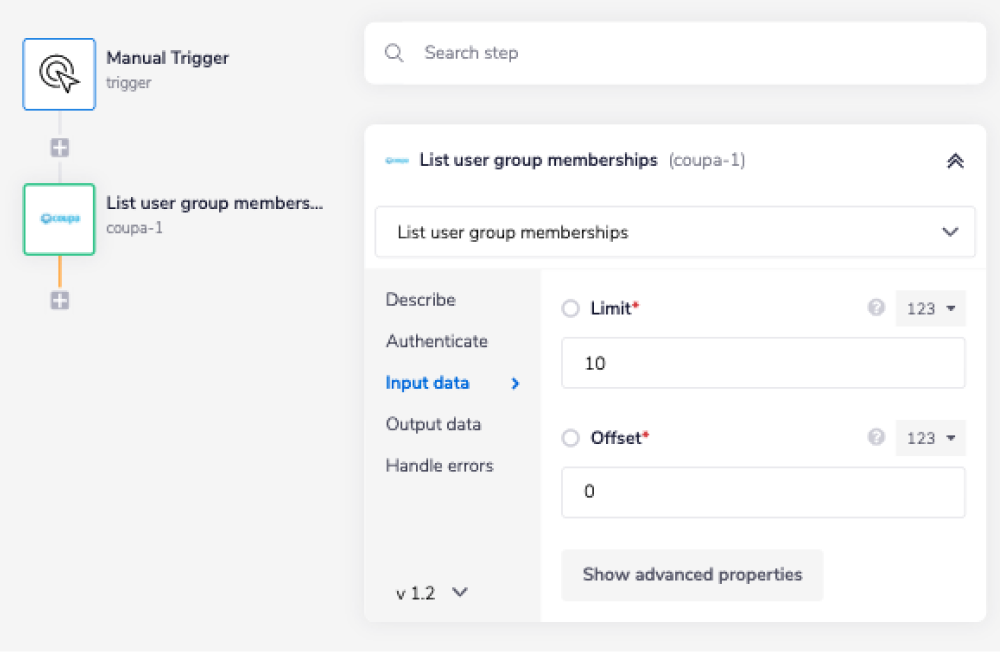Viewport: 1000px width, 652px height.
Task: Add step between trigger and Coupa node
Action: (60, 148)
